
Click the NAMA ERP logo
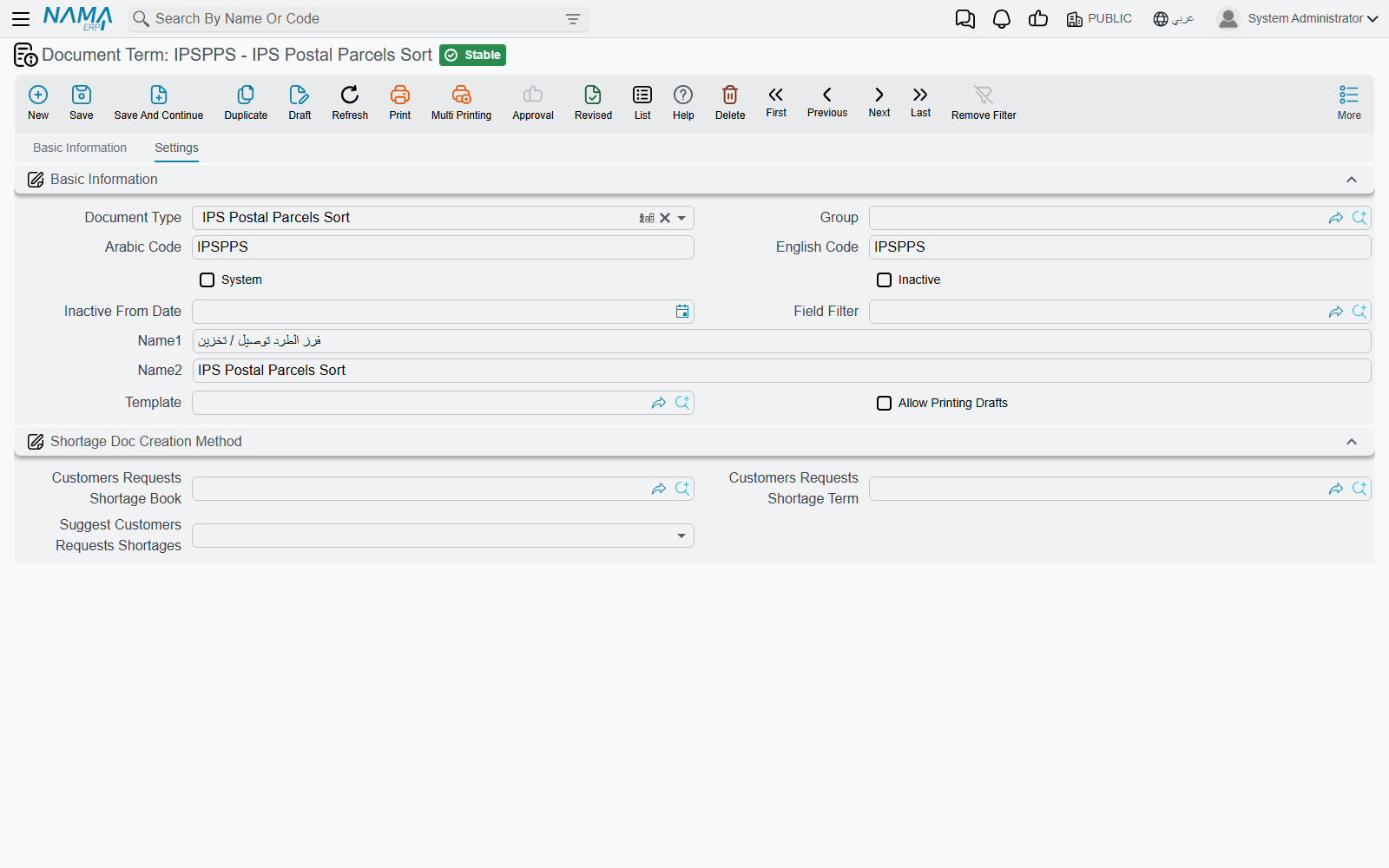[78, 18]
